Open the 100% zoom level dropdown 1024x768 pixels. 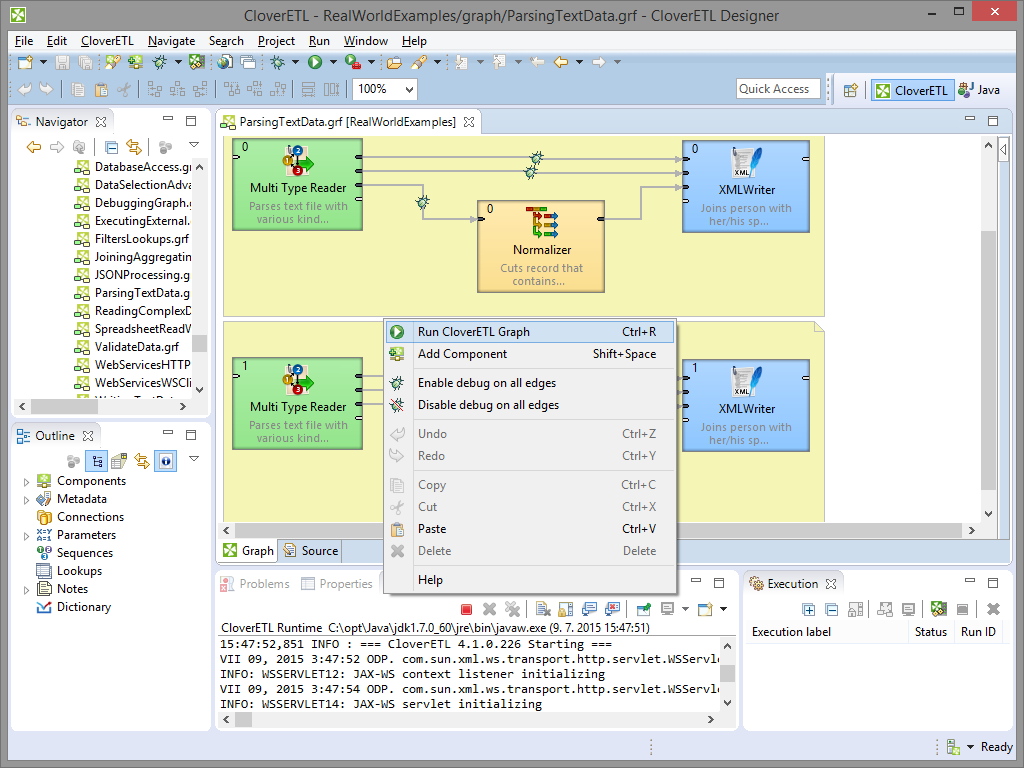click(408, 89)
